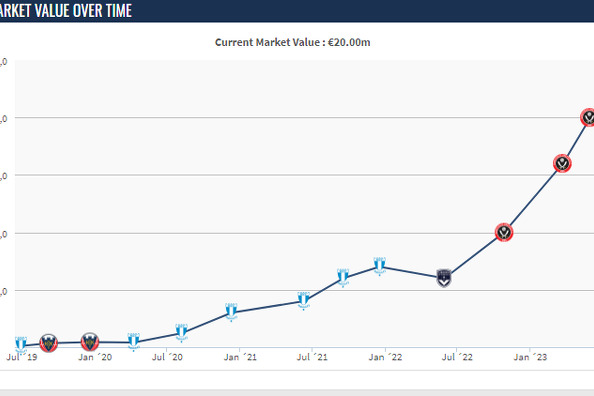Click the Malmö crest between Jan '20 and Jul '20
This screenshot has height=396, width=594.
tap(133, 342)
